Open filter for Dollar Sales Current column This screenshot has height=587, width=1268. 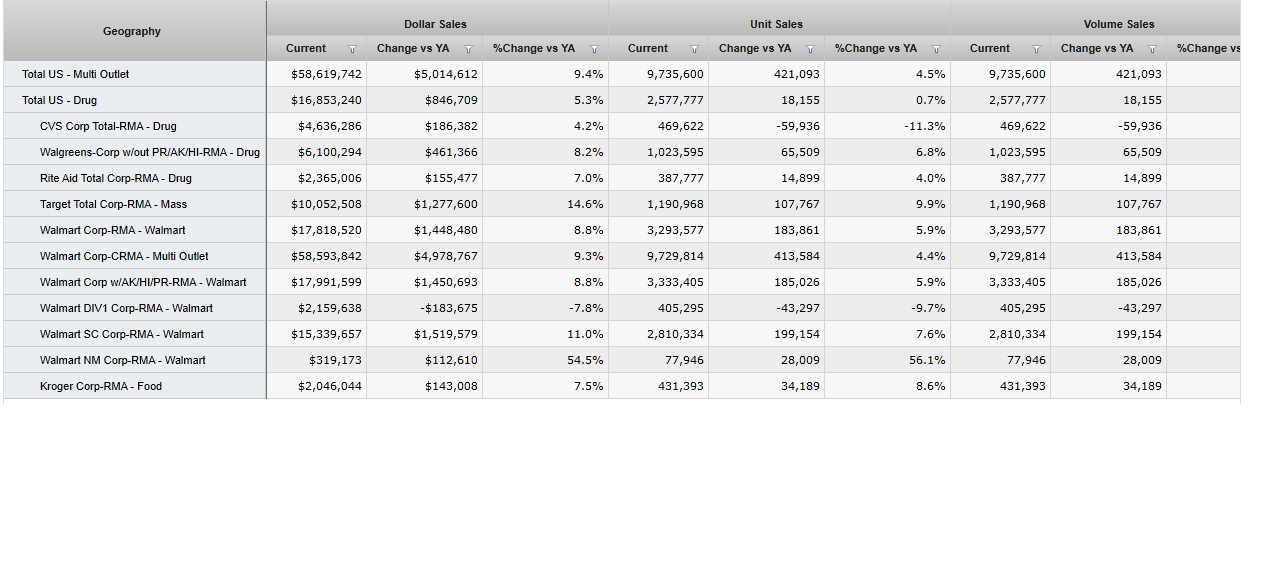[x=351, y=49]
